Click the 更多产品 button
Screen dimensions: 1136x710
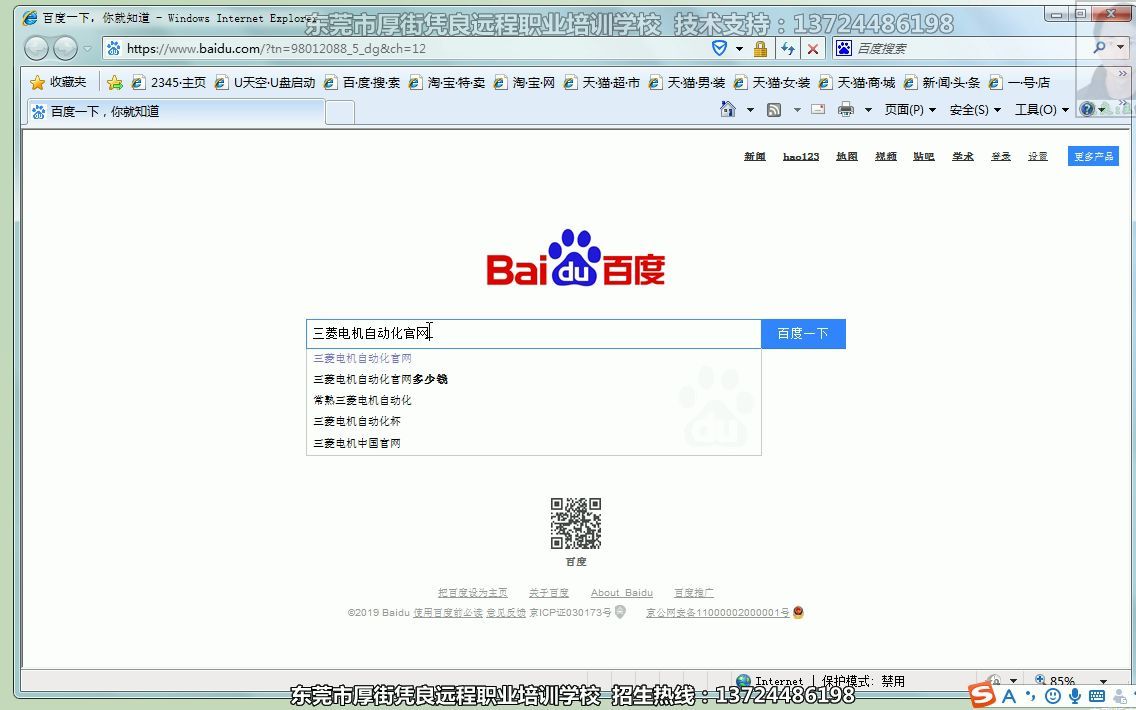click(1093, 156)
